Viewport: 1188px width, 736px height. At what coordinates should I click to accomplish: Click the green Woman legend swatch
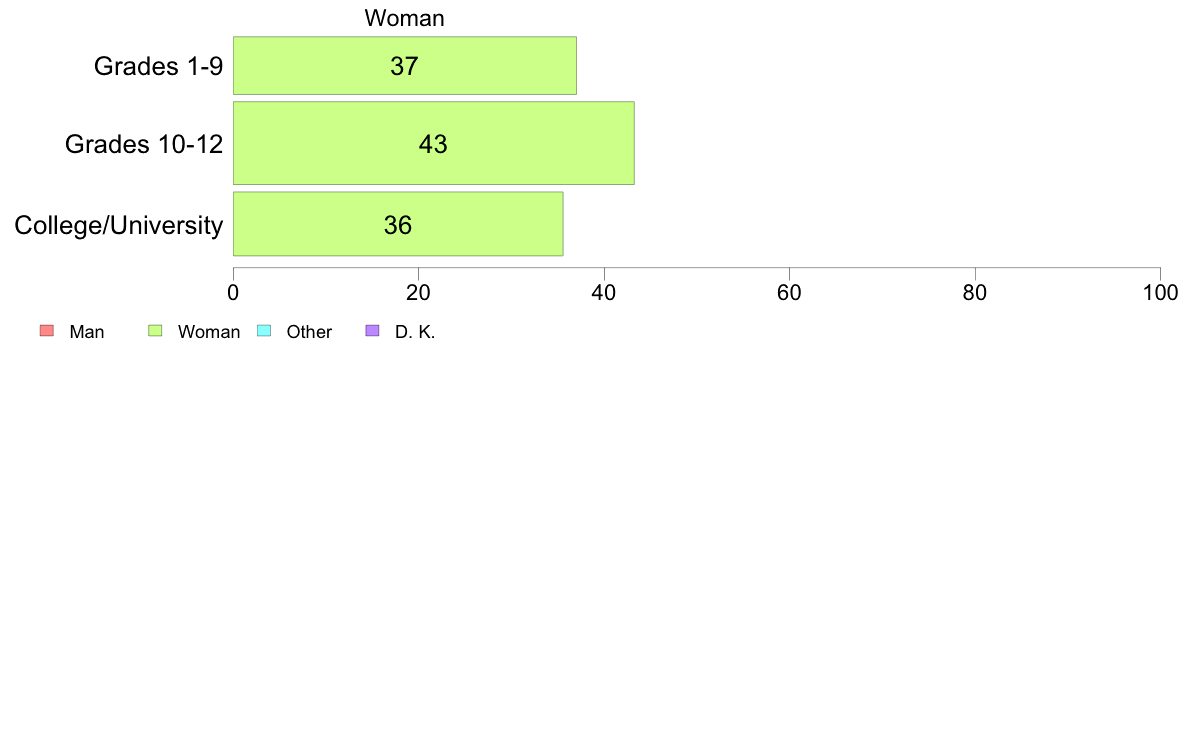[x=155, y=330]
